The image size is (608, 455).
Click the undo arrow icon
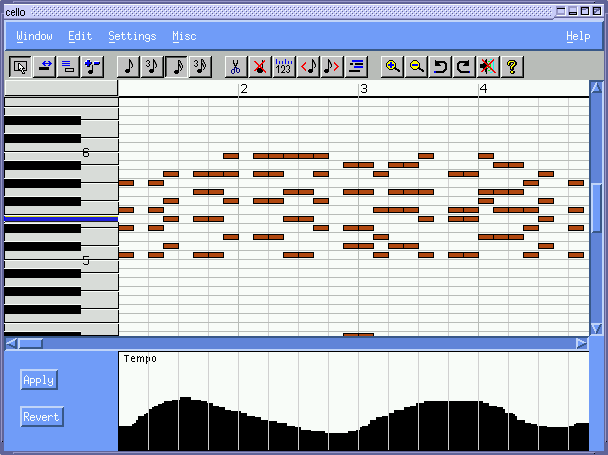pyautogui.click(x=440, y=67)
